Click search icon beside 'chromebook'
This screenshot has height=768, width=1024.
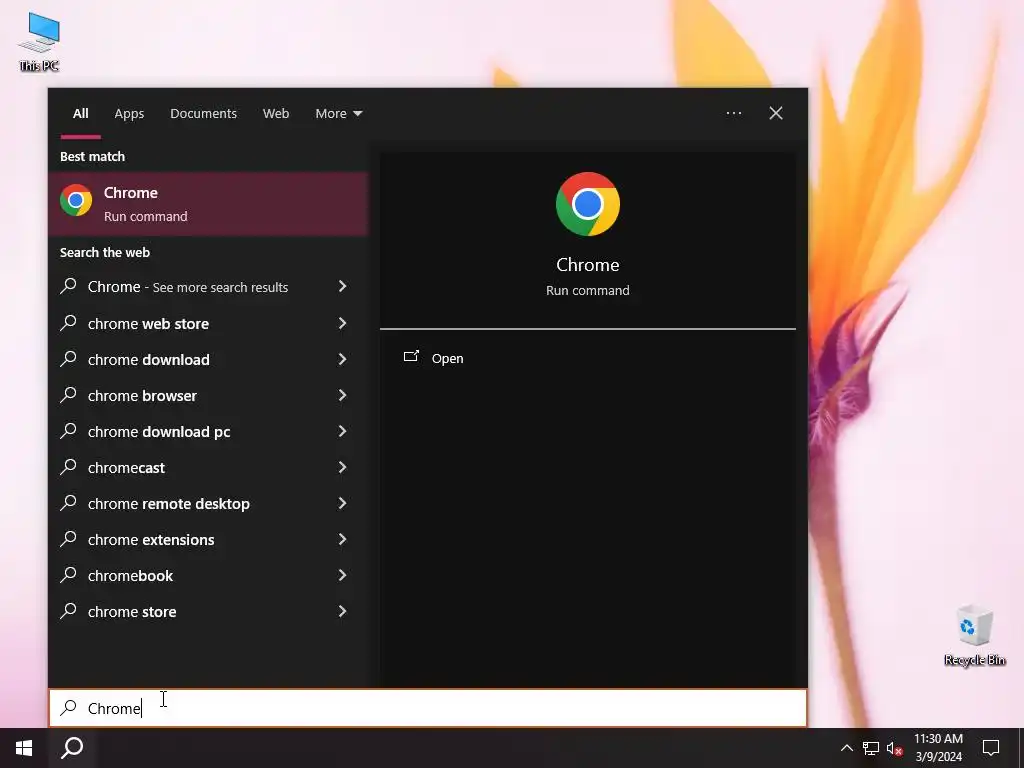69,574
